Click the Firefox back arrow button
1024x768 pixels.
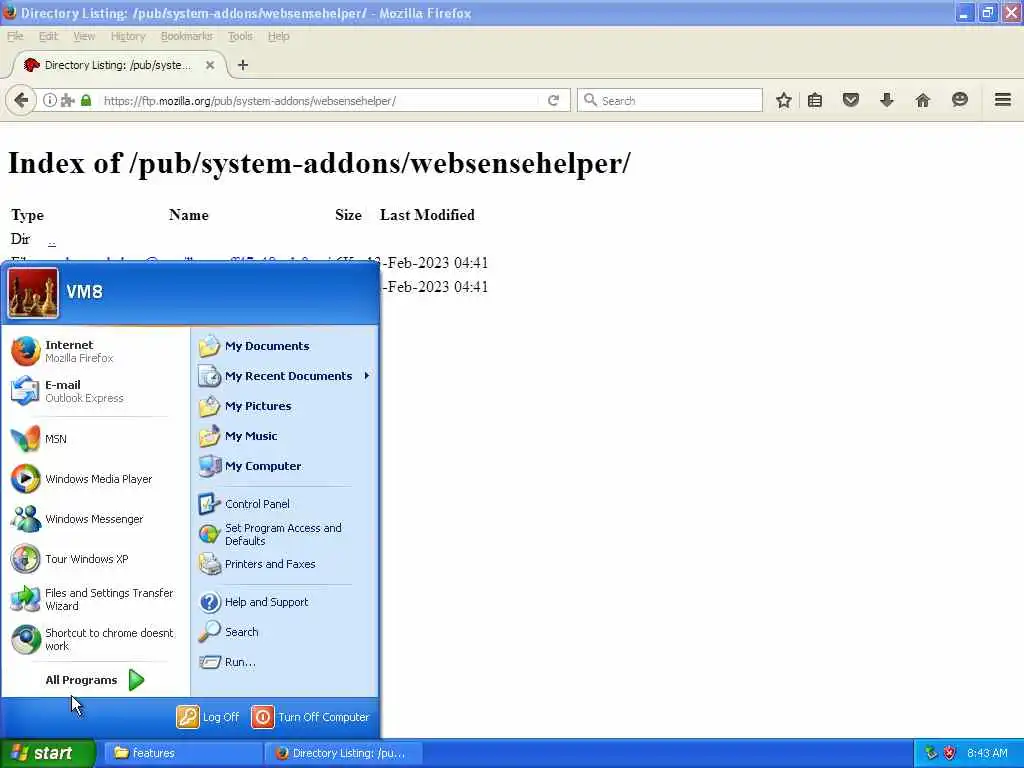(21, 101)
